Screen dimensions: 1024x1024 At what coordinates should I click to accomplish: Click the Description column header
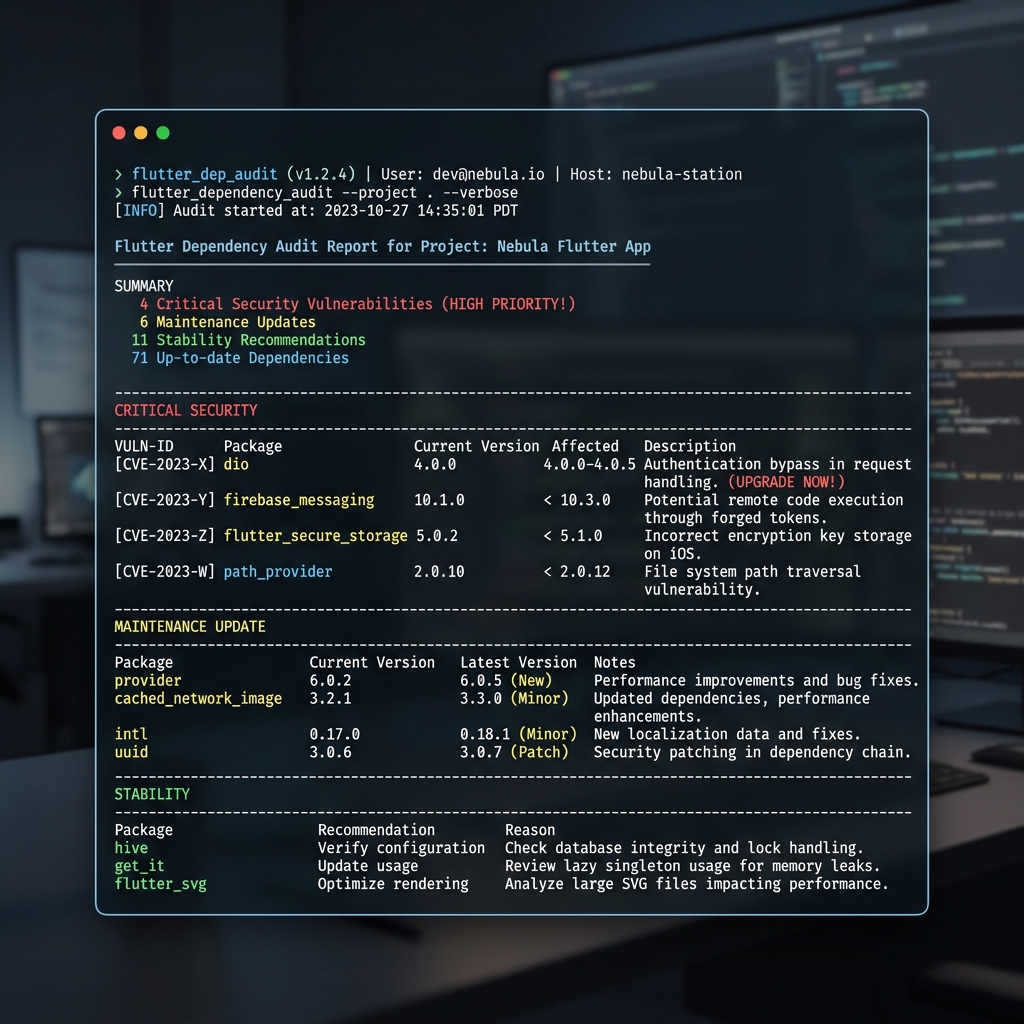coord(690,446)
